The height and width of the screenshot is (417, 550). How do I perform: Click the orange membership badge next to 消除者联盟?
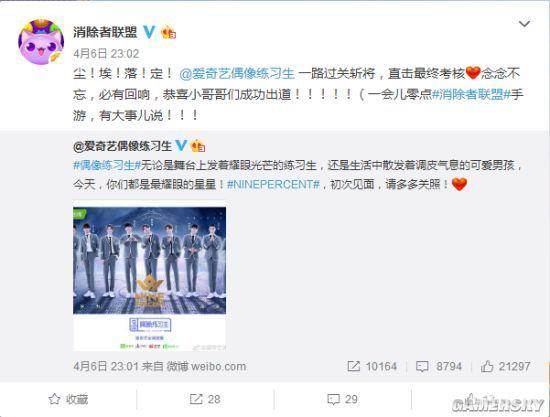[168, 33]
